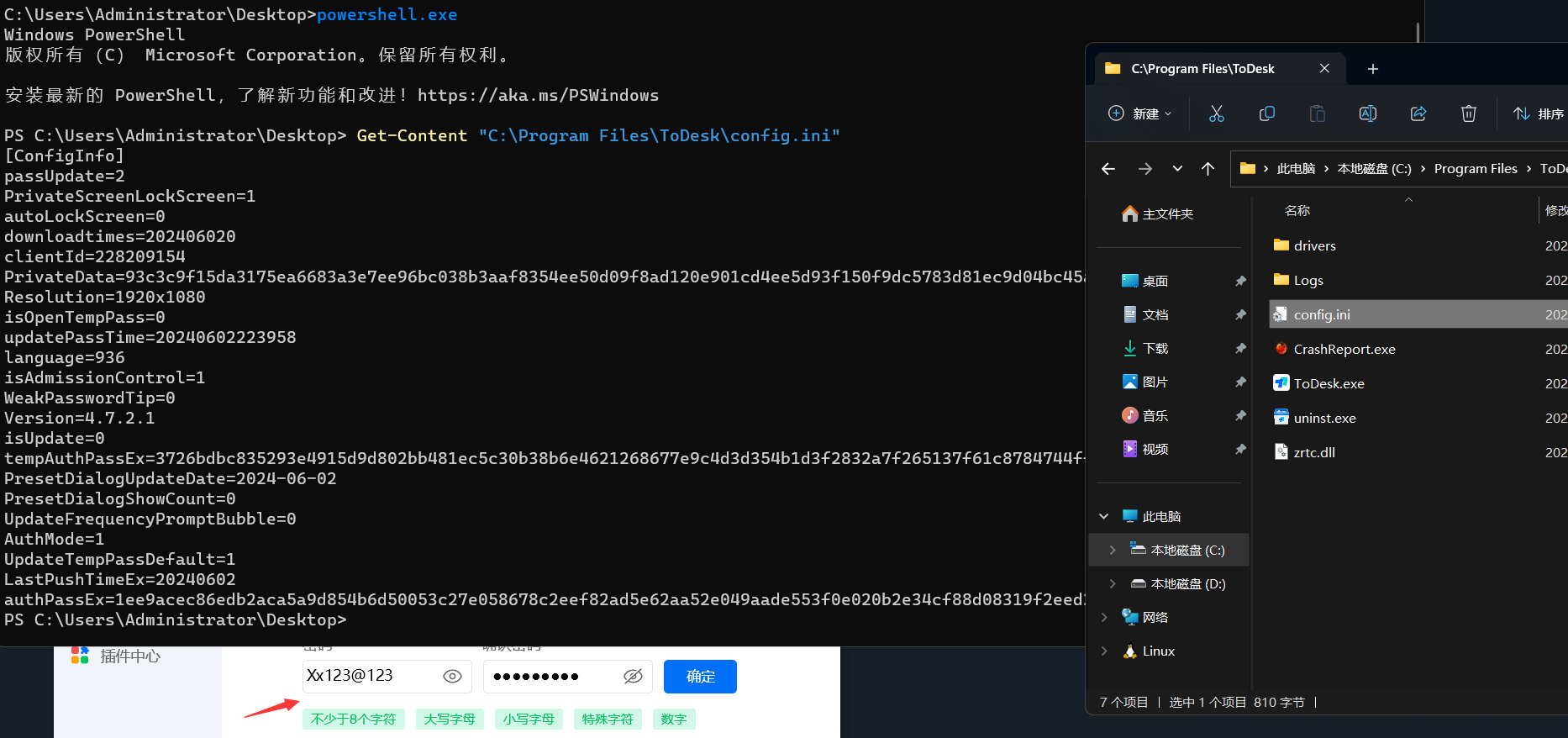This screenshot has height=738, width=1568.
Task: Collapse the 此电脑 tree node
Action: pyautogui.click(x=1103, y=516)
